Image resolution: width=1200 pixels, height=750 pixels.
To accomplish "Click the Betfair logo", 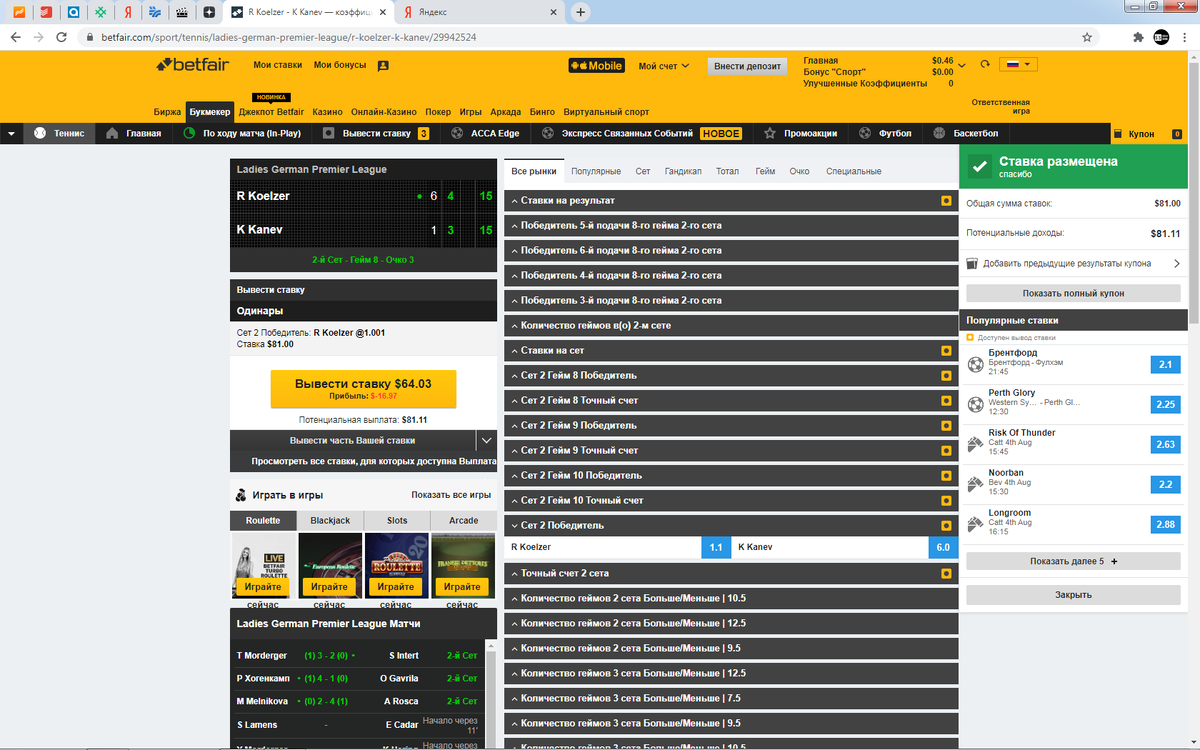I will [192, 65].
